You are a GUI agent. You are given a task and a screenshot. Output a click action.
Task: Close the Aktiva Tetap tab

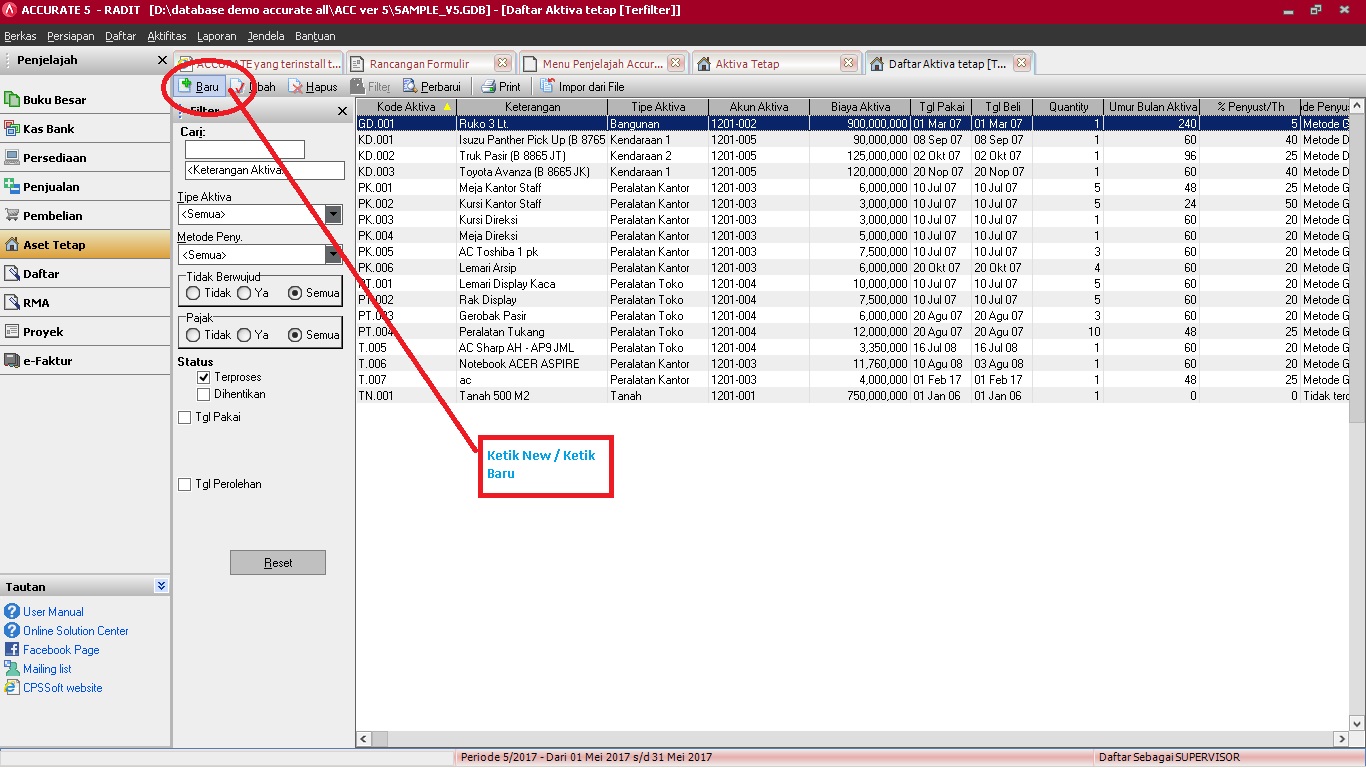848,63
